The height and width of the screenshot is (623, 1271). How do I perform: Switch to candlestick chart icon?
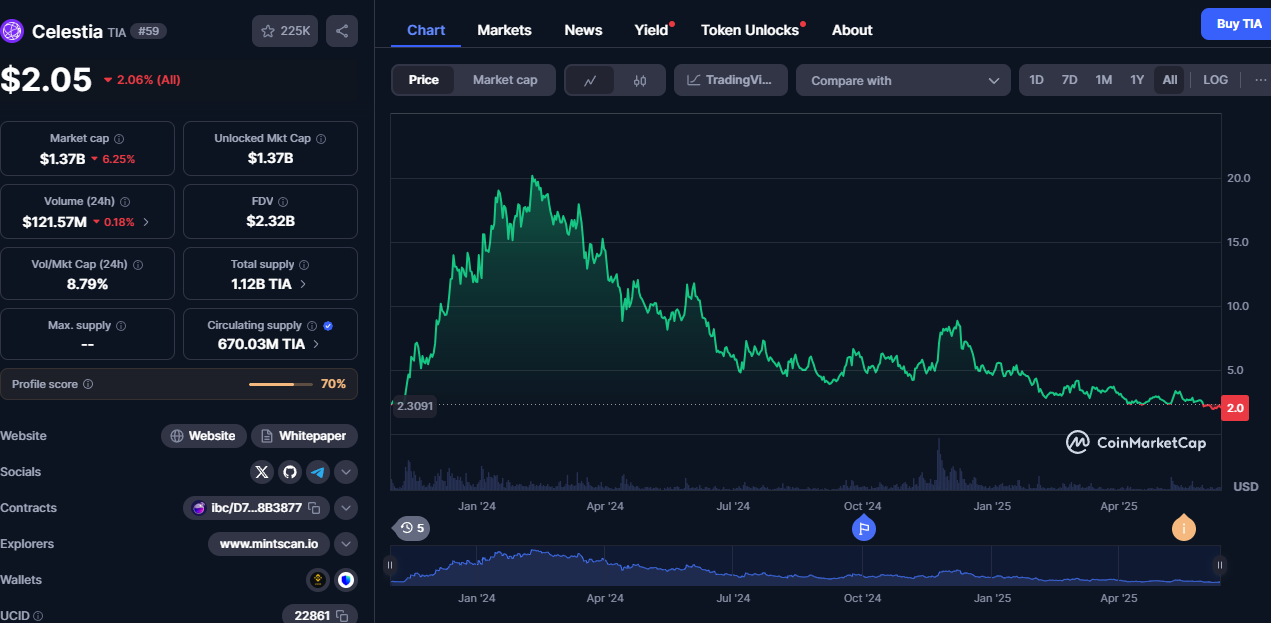click(x=640, y=81)
